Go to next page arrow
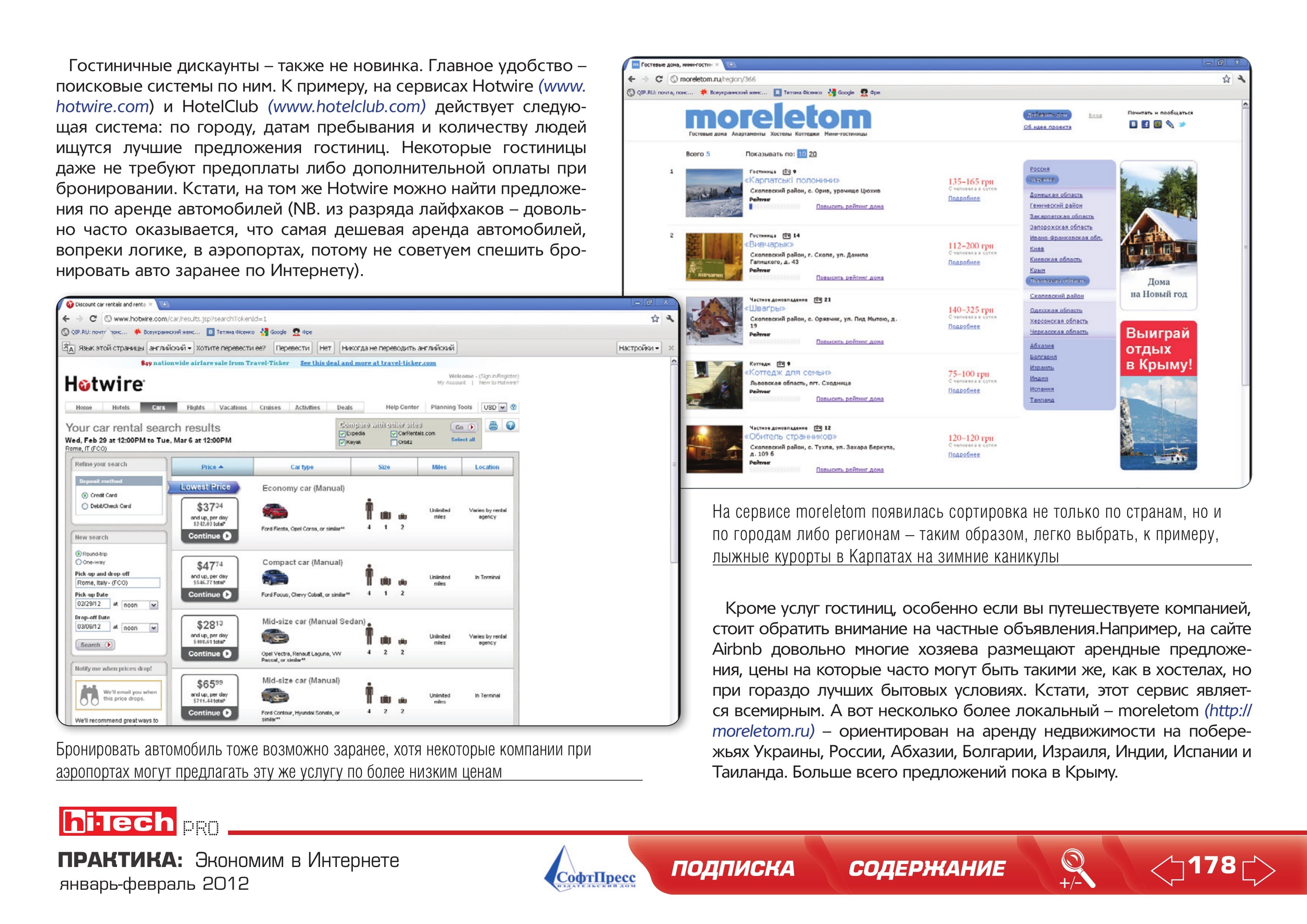 pos(1259,870)
